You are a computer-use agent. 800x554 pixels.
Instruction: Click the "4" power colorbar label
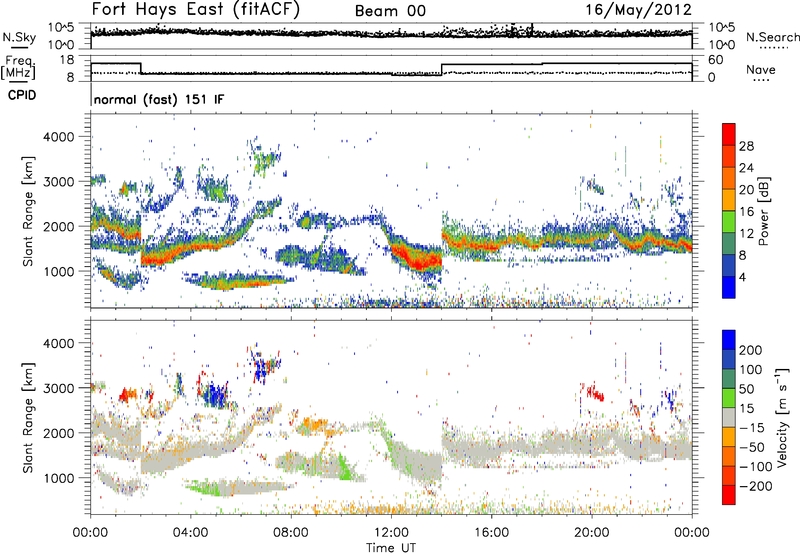coord(743,277)
